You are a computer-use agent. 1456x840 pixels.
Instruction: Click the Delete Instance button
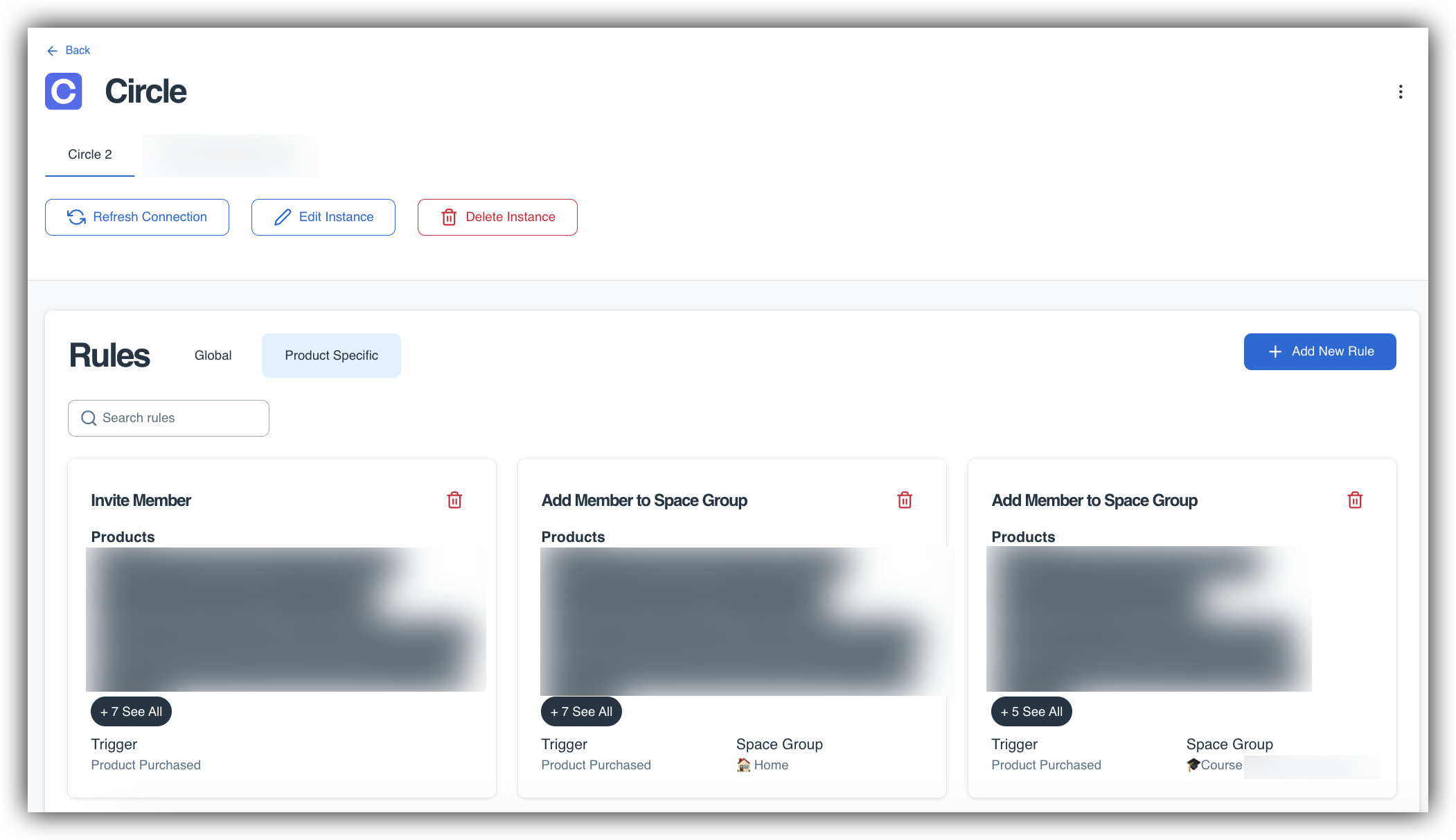coord(497,217)
